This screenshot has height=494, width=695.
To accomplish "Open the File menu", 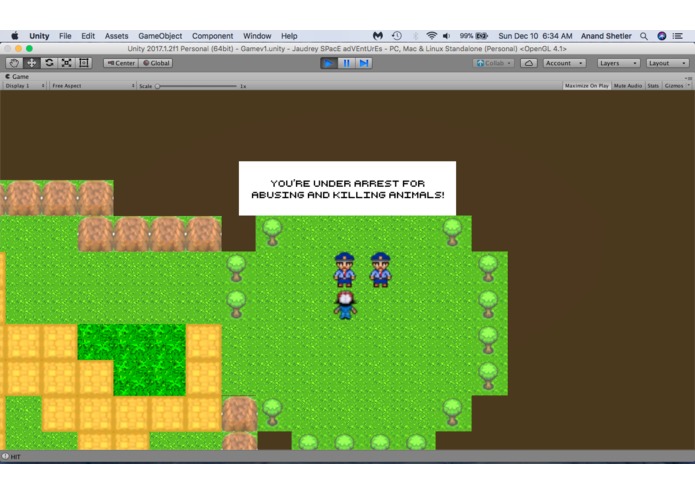I will (x=65, y=36).
